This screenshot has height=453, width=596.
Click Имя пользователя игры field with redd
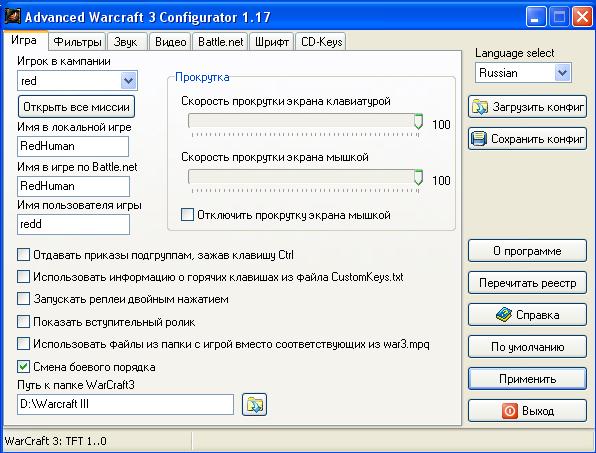[x=73, y=224]
